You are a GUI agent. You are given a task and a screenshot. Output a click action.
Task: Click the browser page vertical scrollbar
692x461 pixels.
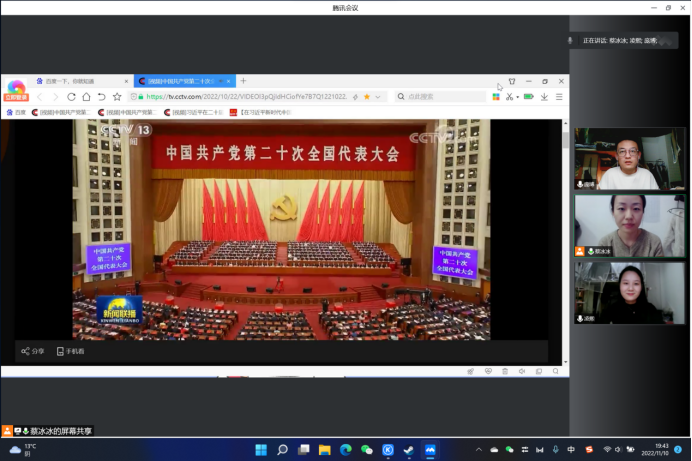[565, 140]
